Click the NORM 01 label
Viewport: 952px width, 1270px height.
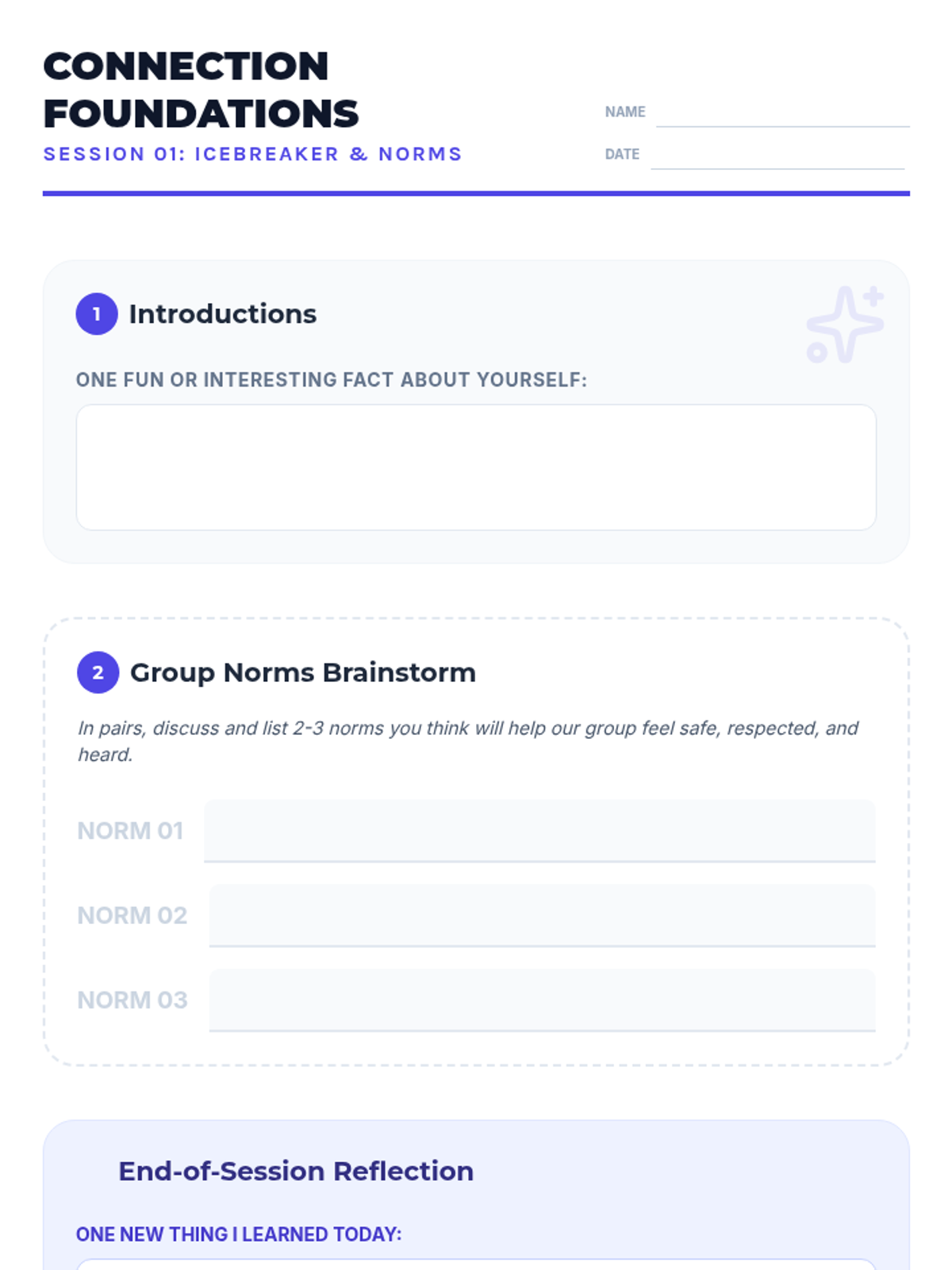[x=130, y=831]
